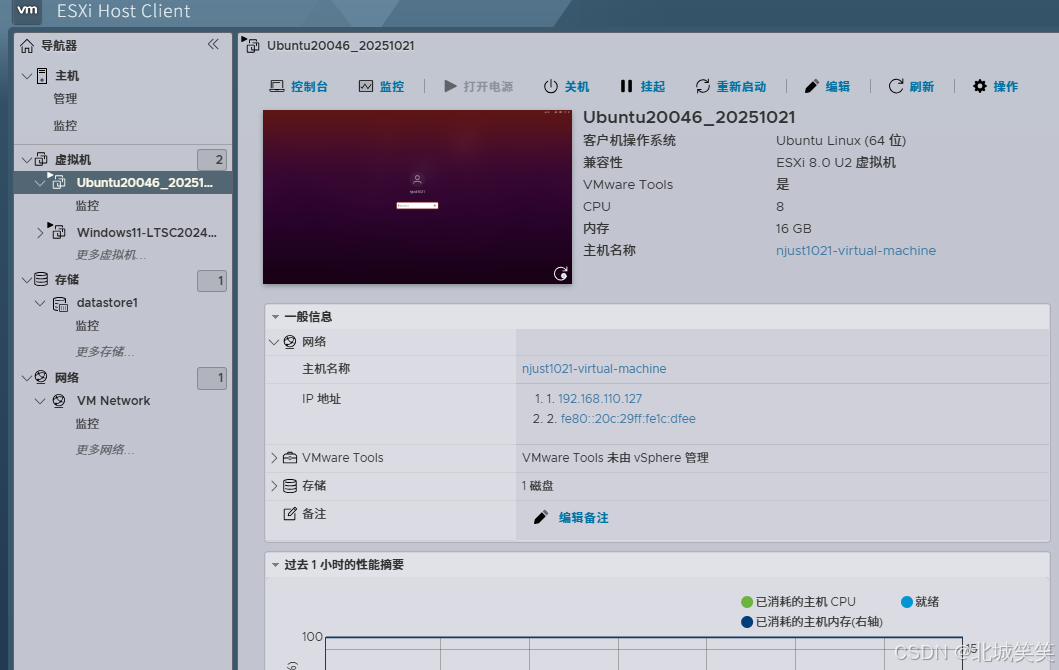Open the Ubuntu console screenshot thumbnail
The height and width of the screenshot is (670, 1059).
(x=417, y=197)
